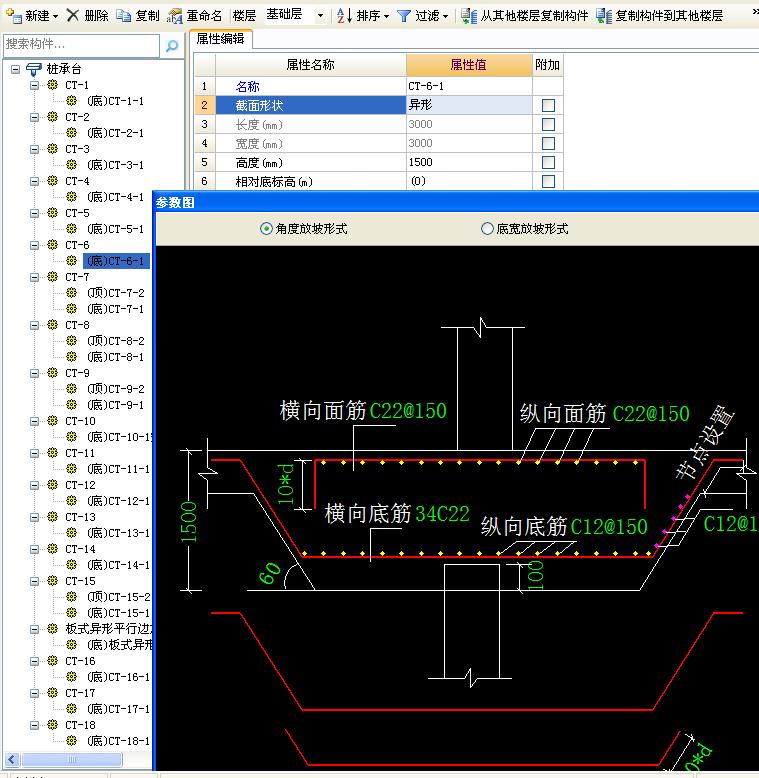
Task: Click the gear icon beside (底)CT-4-1
Action: click(71, 196)
